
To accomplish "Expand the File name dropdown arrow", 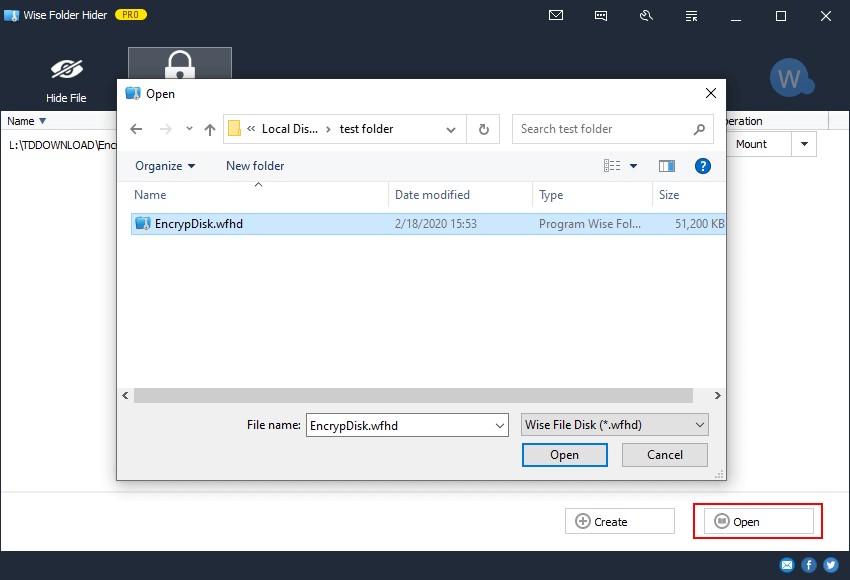I will pos(500,426).
